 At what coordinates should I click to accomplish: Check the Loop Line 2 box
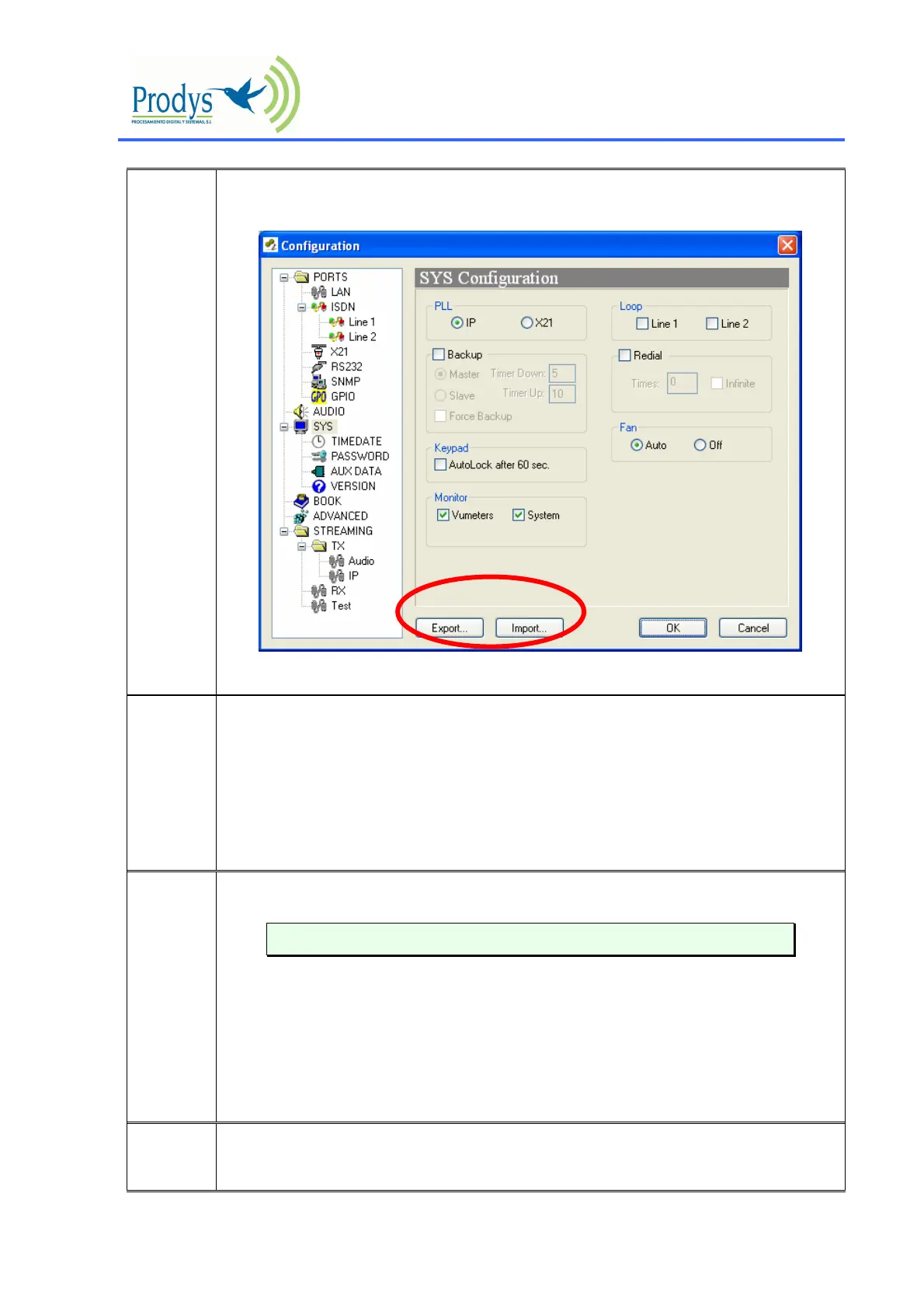pos(712,324)
